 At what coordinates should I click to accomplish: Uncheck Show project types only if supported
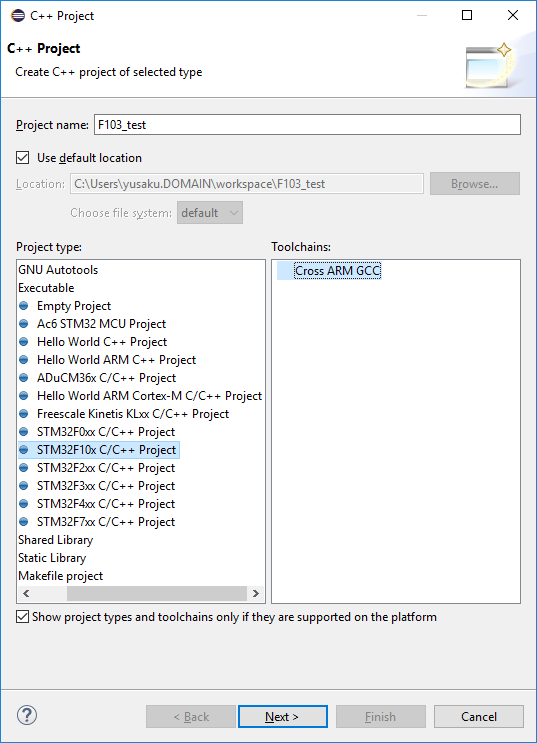pyautogui.click(x=22, y=617)
